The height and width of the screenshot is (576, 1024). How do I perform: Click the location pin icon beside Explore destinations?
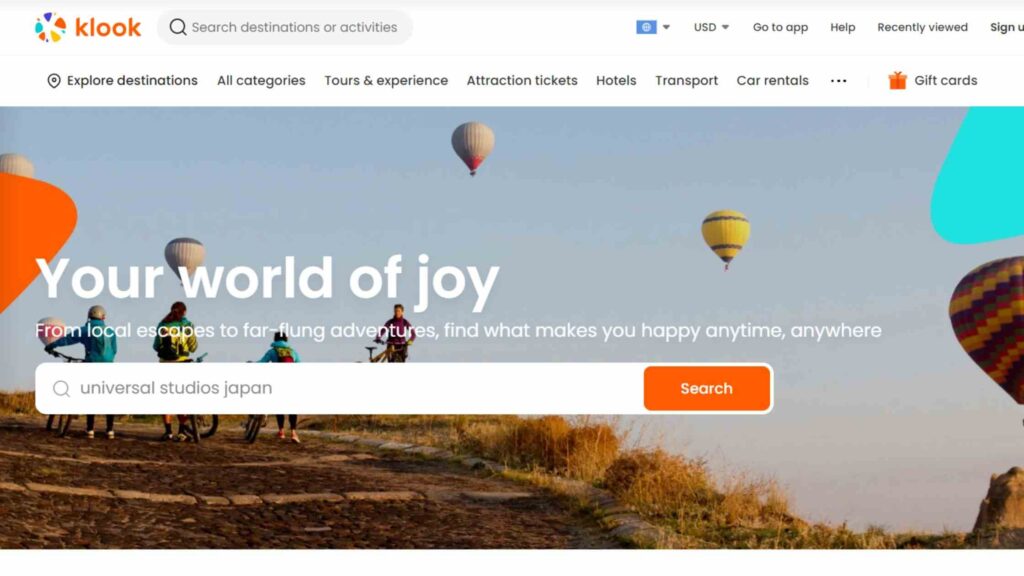pos(54,81)
